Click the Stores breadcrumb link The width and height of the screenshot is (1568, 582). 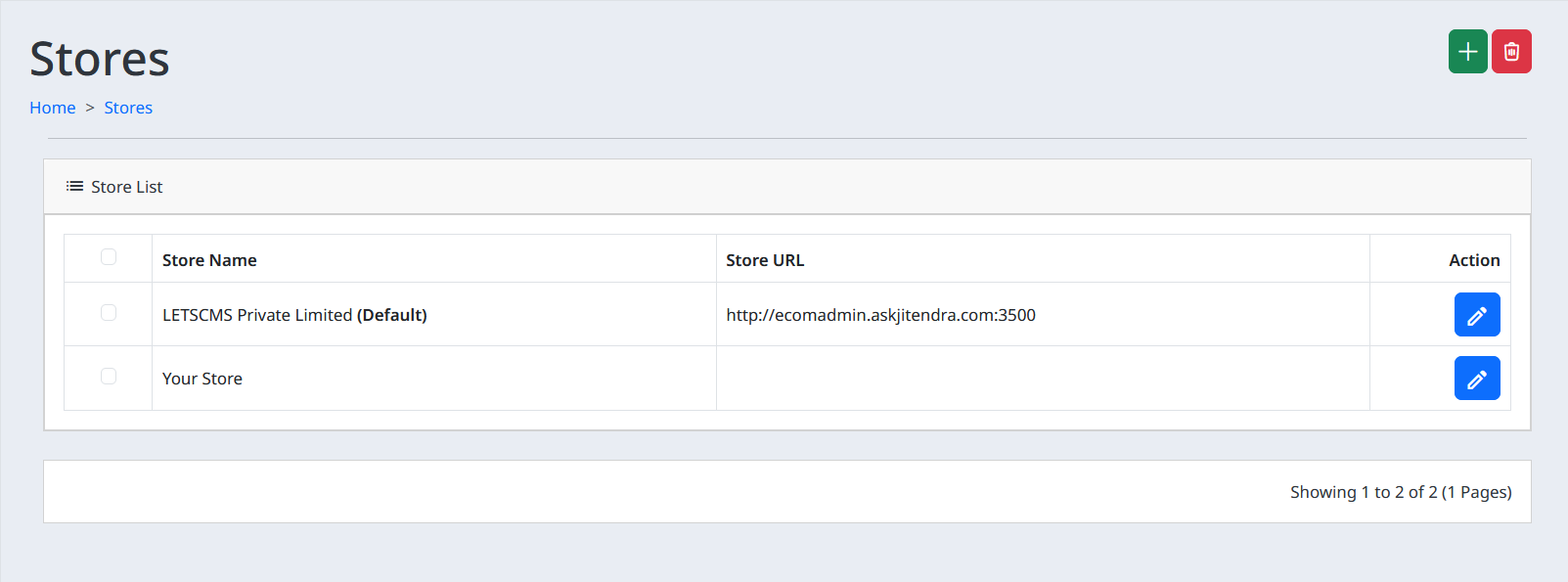coord(128,108)
